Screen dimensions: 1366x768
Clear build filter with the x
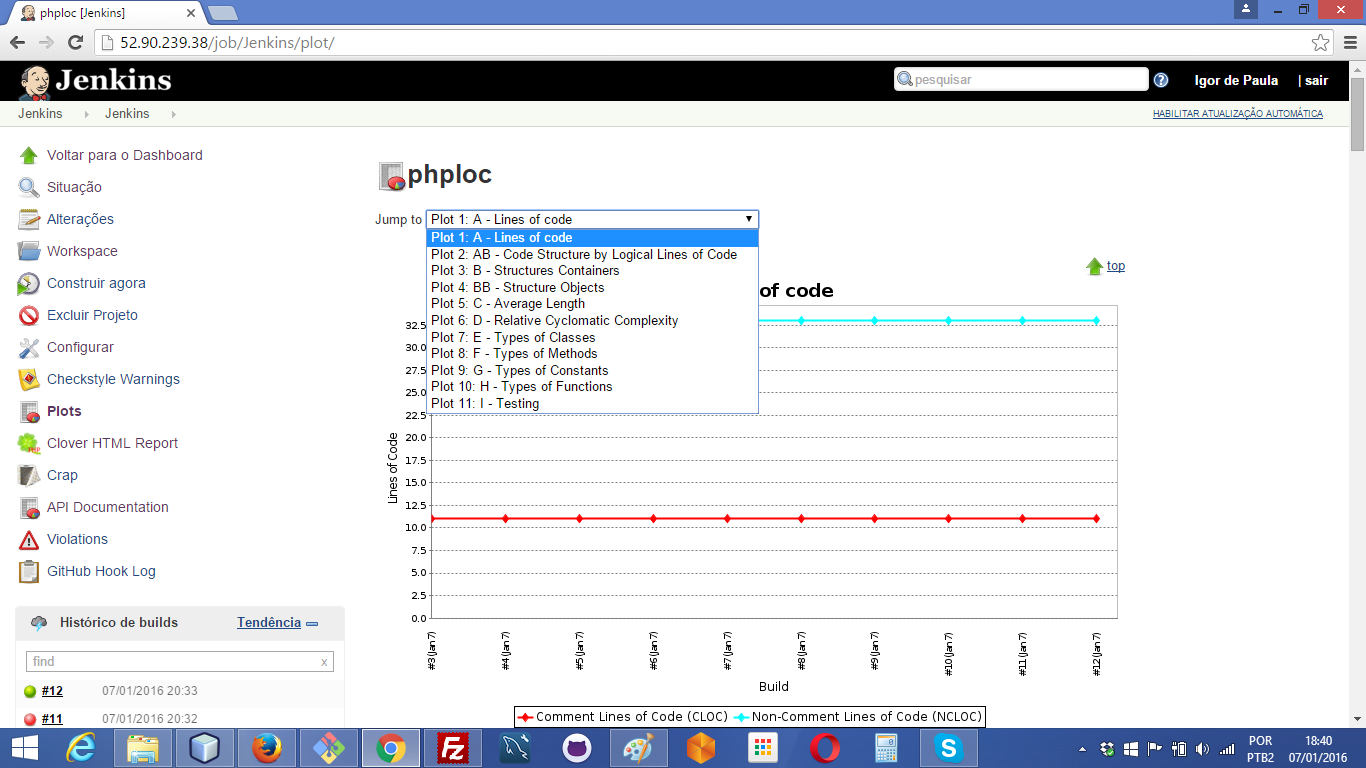click(x=324, y=662)
